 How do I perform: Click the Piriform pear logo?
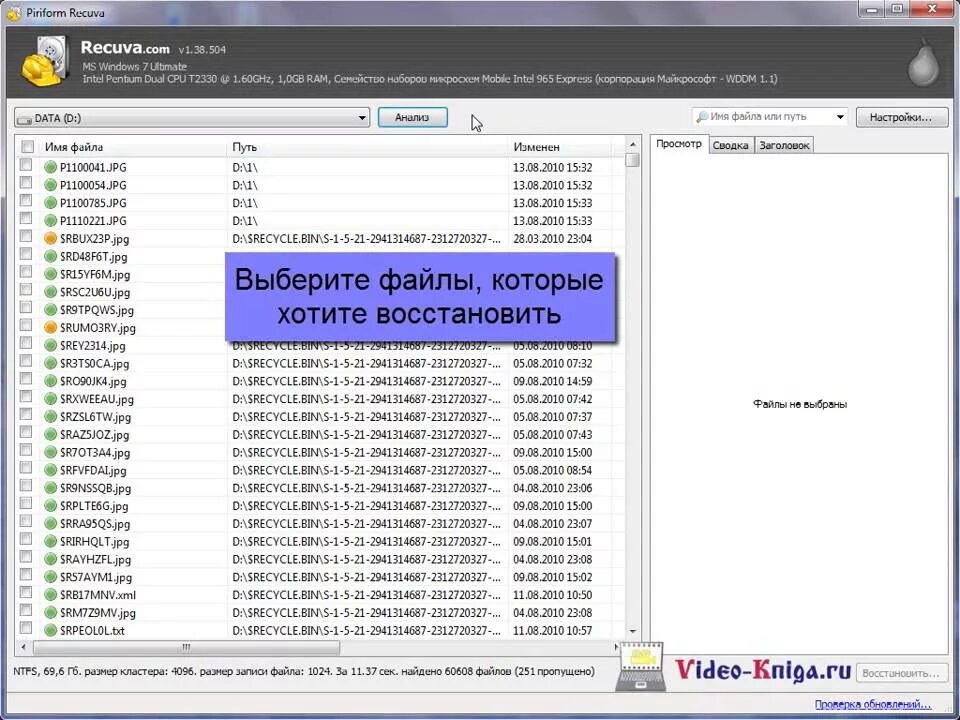[x=923, y=62]
